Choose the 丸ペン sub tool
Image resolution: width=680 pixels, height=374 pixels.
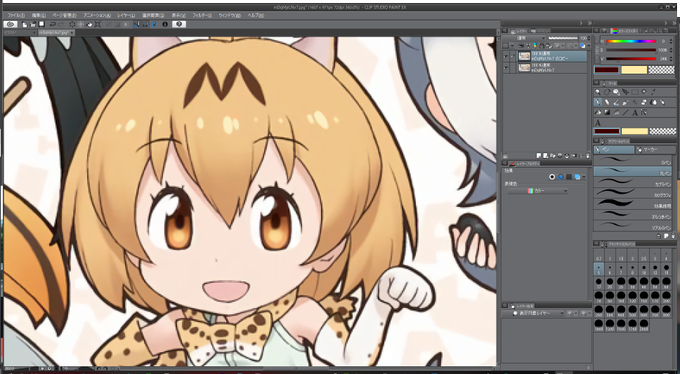click(x=633, y=171)
